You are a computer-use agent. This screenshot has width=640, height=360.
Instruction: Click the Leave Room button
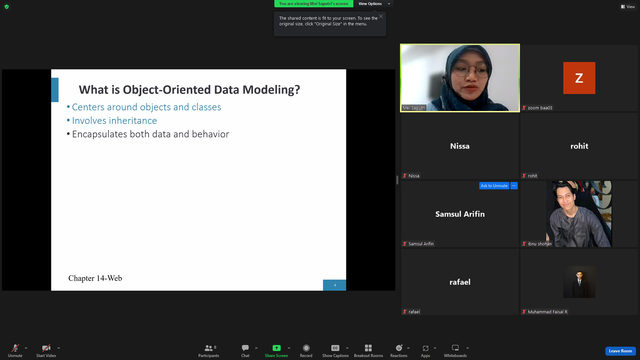pos(620,351)
